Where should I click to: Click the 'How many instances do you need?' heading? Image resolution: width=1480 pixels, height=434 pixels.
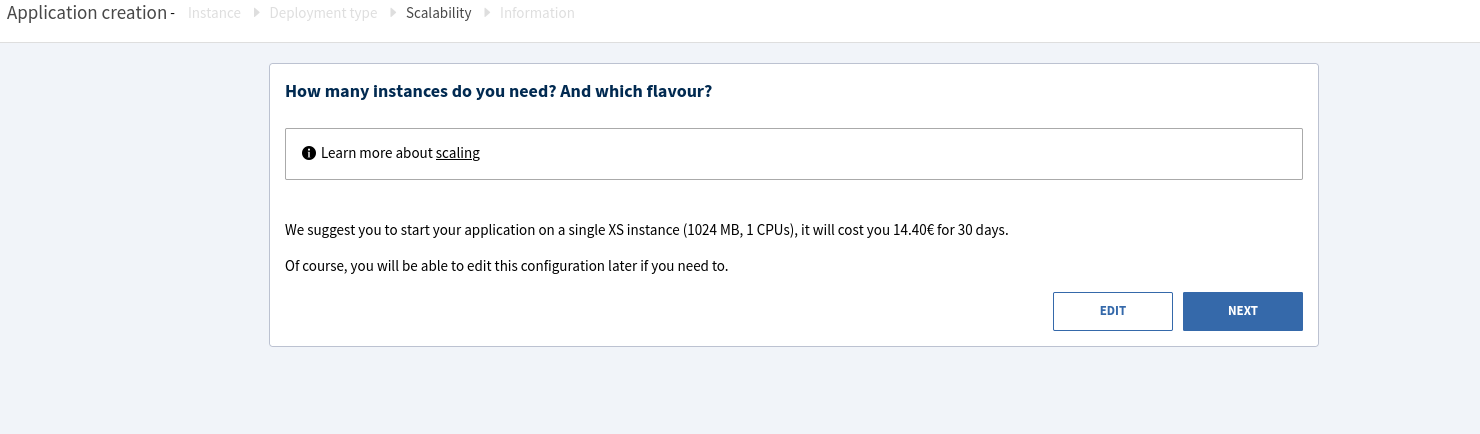(x=420, y=92)
